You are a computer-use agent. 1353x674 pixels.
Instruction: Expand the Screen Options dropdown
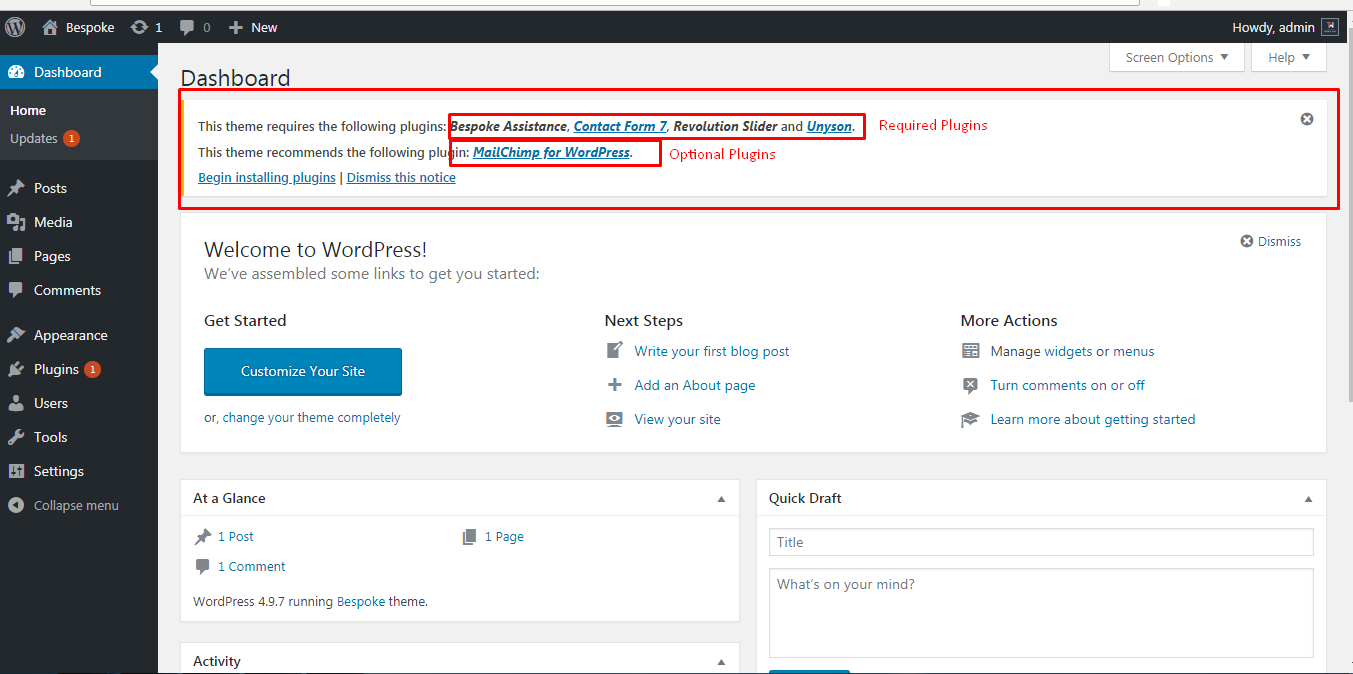point(1177,58)
